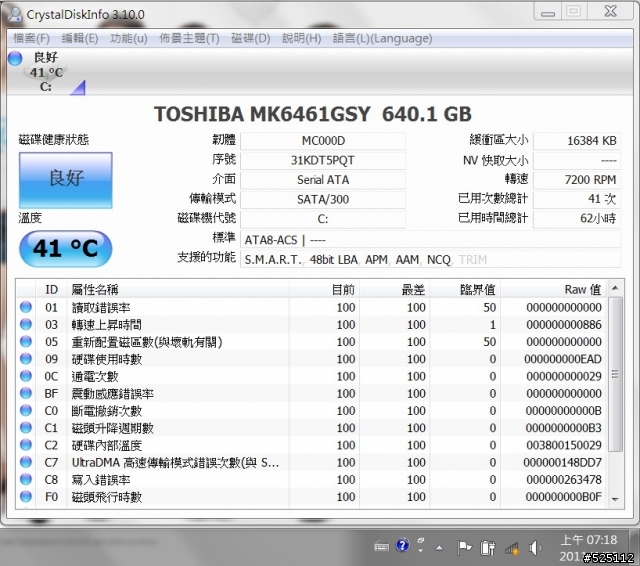Click the 韌體 field value MC000D
Viewport: 640px width, 566px height.
pos(323,141)
